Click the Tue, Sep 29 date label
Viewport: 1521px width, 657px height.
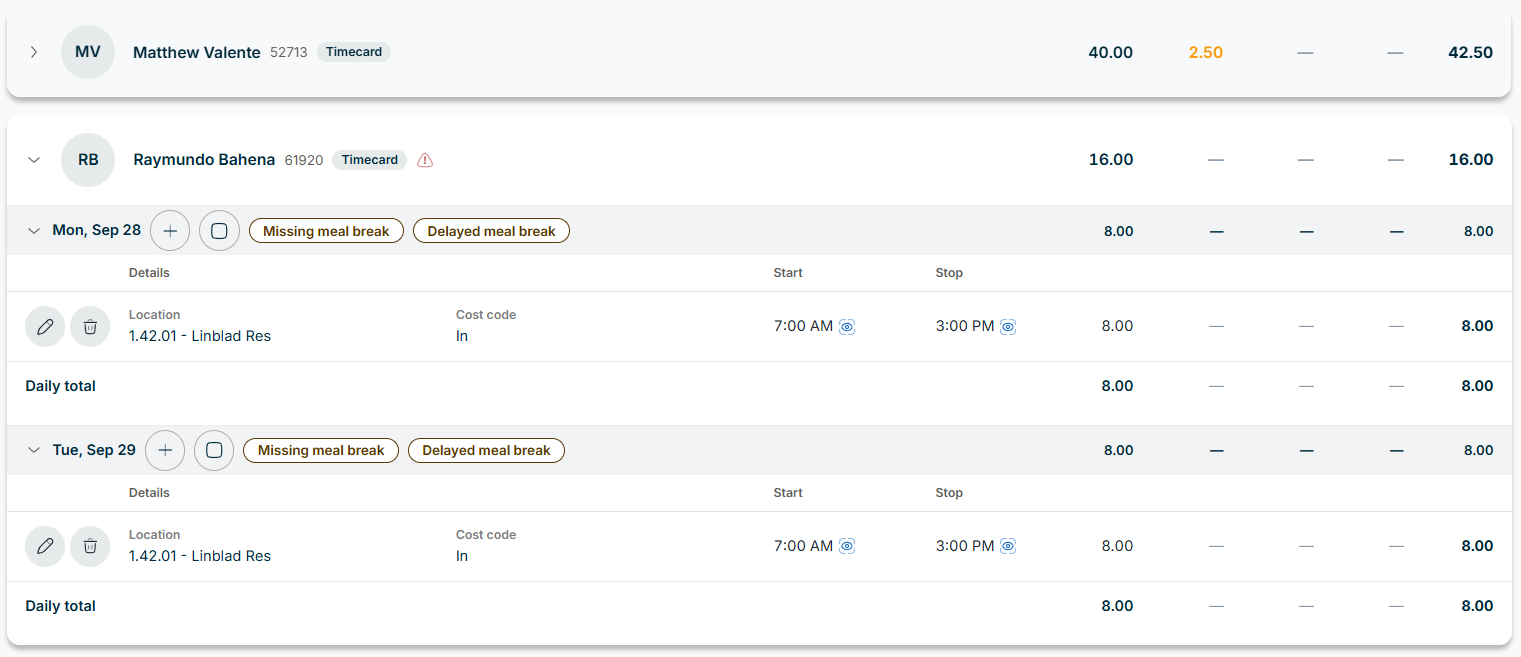(94, 451)
